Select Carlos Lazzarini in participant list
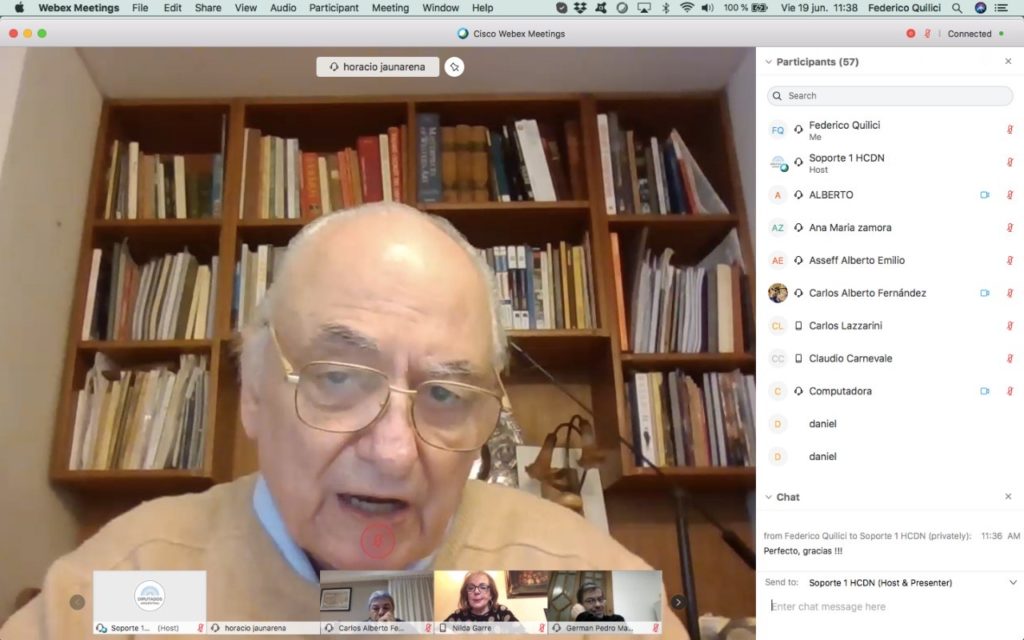The height and width of the screenshot is (640, 1024). (x=889, y=325)
